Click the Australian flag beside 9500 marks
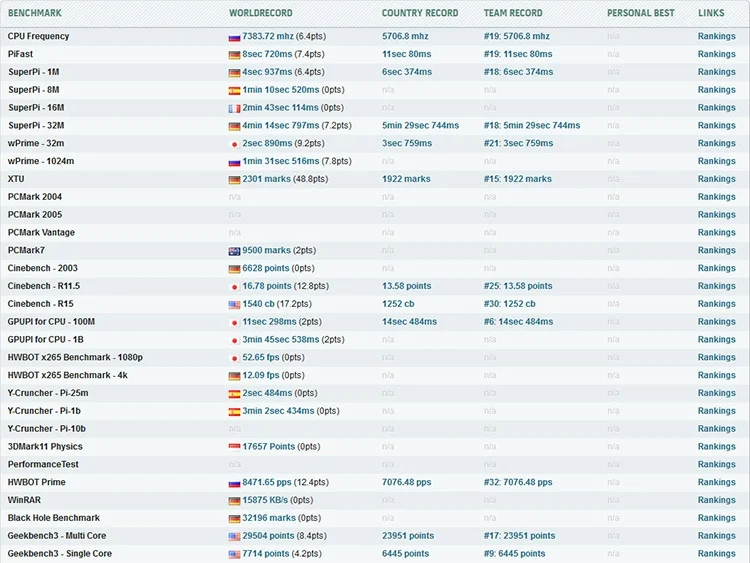 [x=234, y=251]
